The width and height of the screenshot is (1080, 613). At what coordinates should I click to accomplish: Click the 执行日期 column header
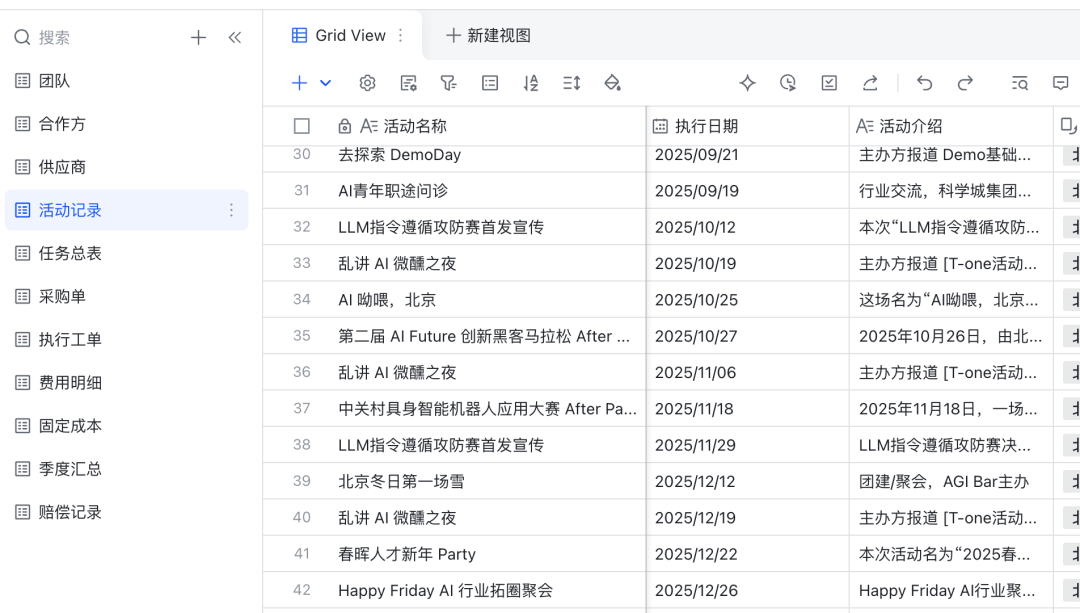(748, 126)
